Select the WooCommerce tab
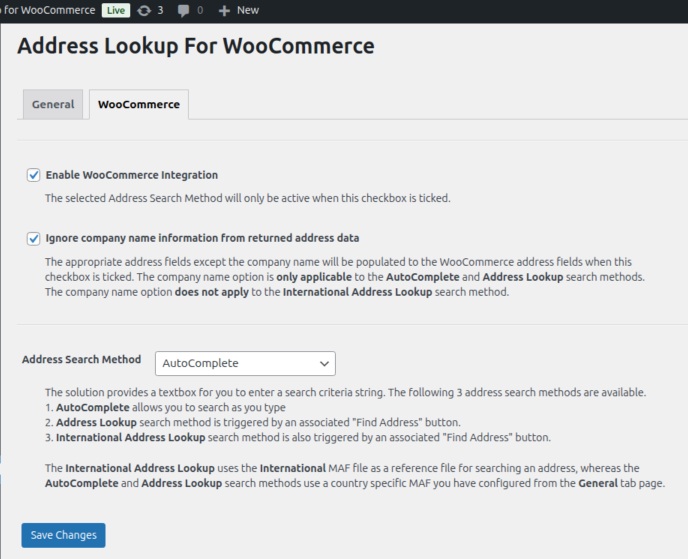 click(x=139, y=104)
